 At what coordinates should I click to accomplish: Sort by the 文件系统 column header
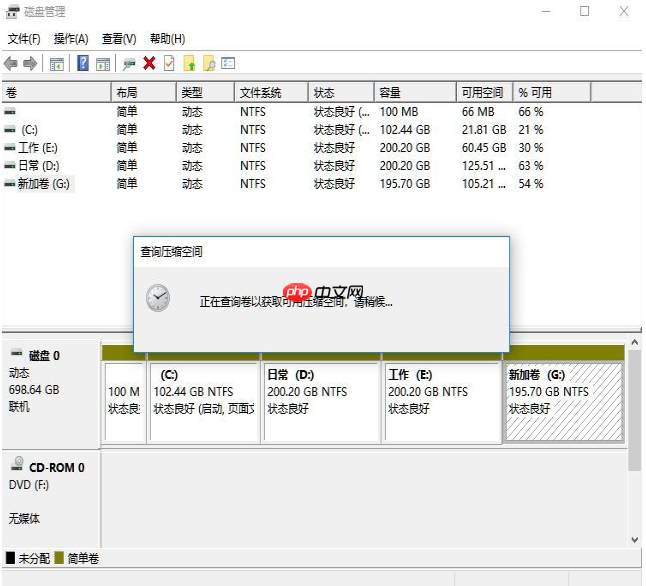271,92
